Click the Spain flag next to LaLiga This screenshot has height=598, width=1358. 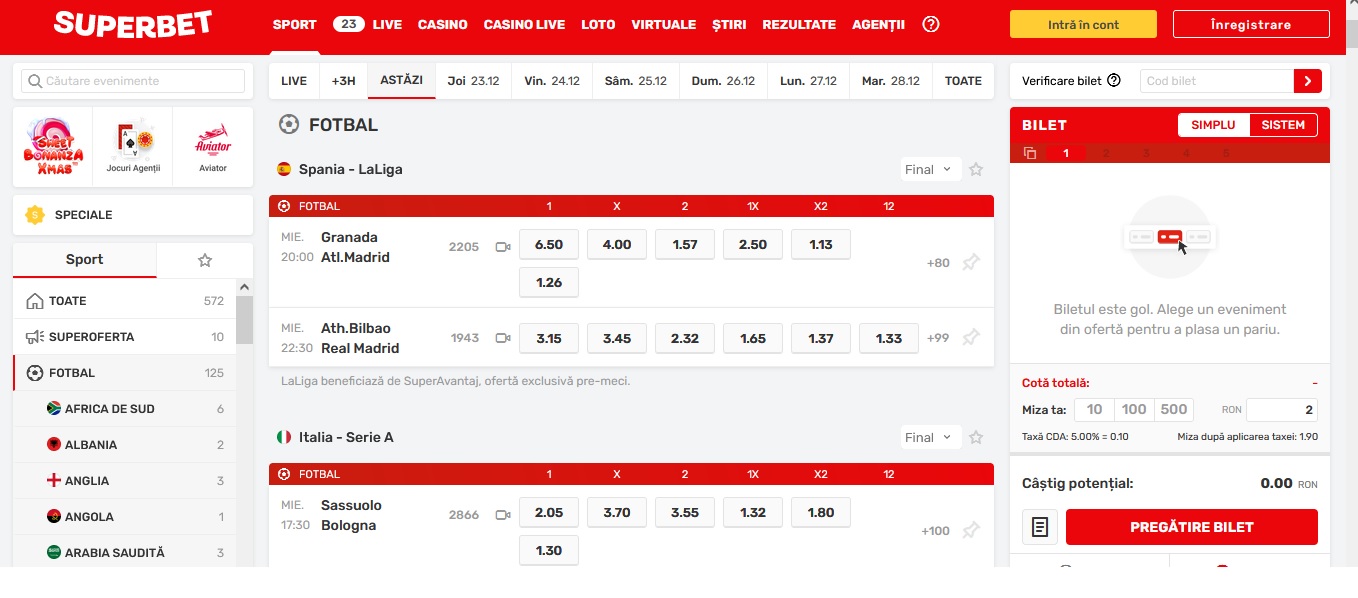tap(284, 169)
